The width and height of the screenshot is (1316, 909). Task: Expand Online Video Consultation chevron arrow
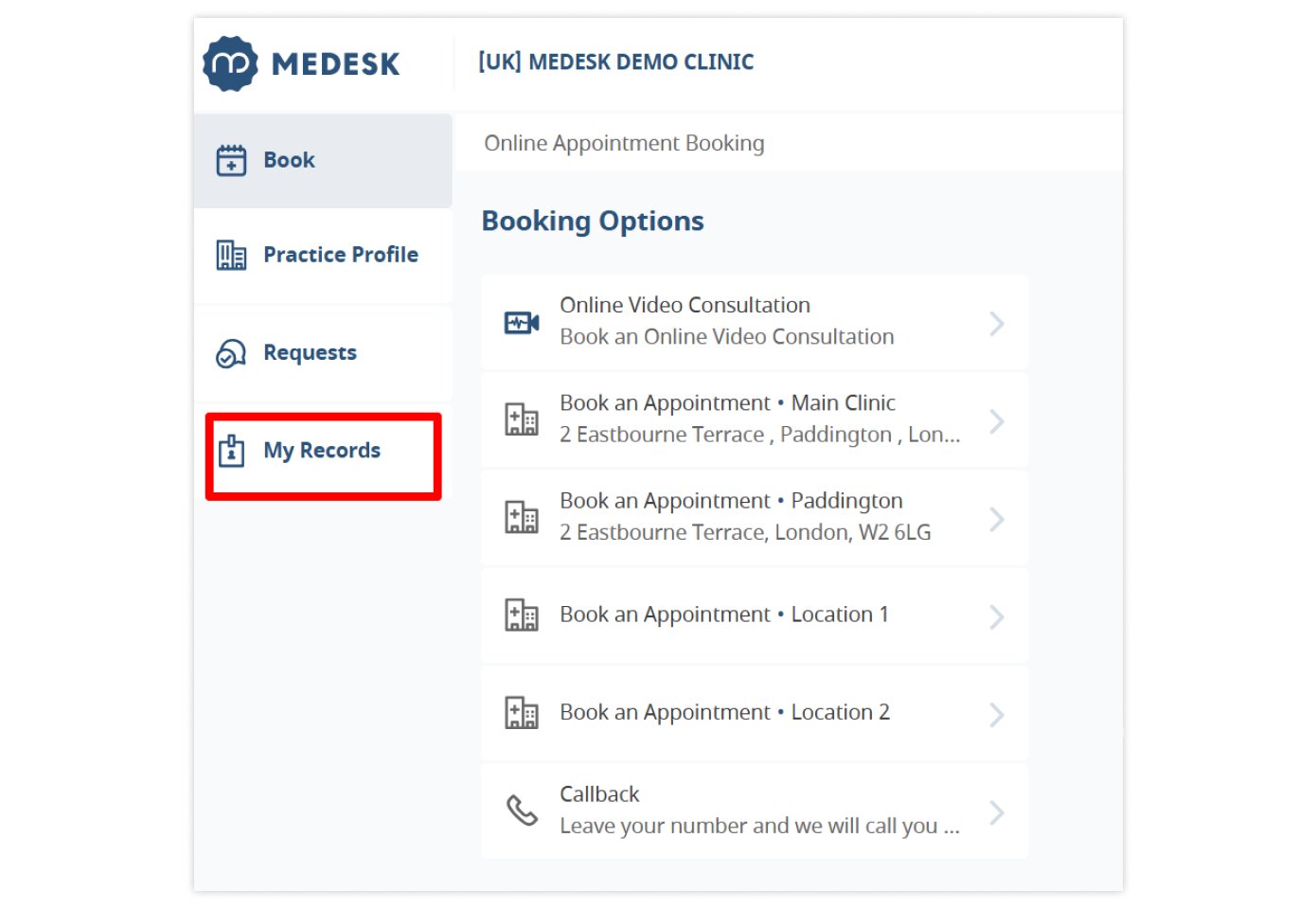click(997, 324)
